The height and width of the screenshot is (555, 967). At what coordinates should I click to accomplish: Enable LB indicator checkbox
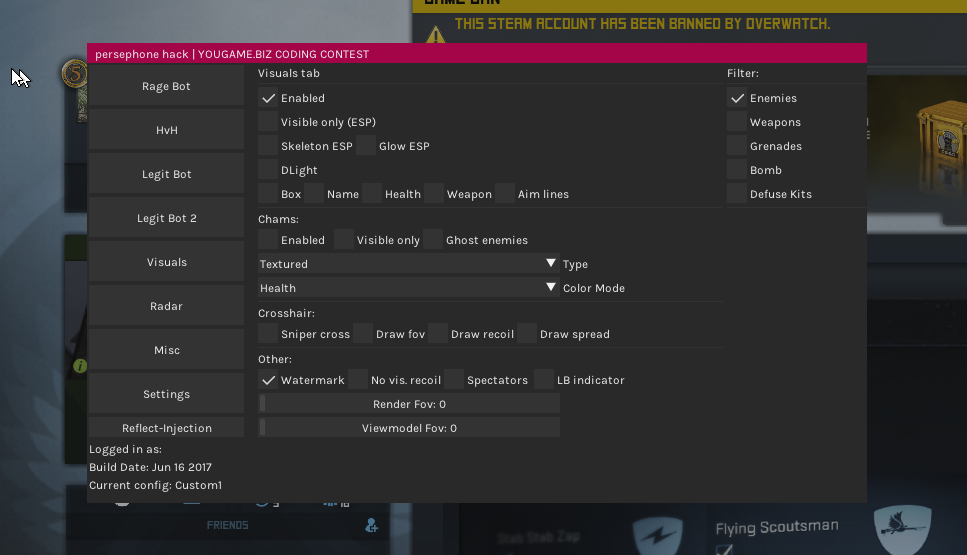[x=544, y=380]
